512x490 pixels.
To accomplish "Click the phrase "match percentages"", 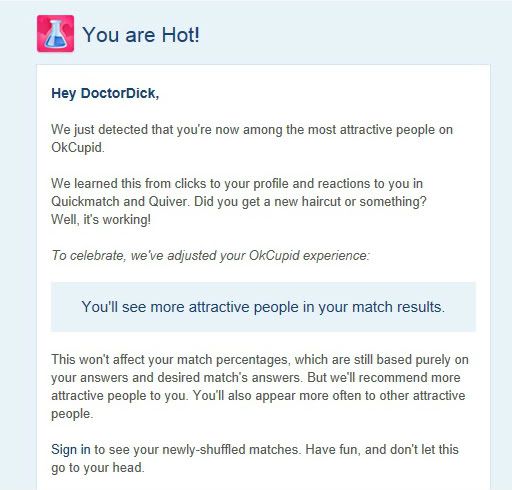I will pyautogui.click(x=232, y=360).
